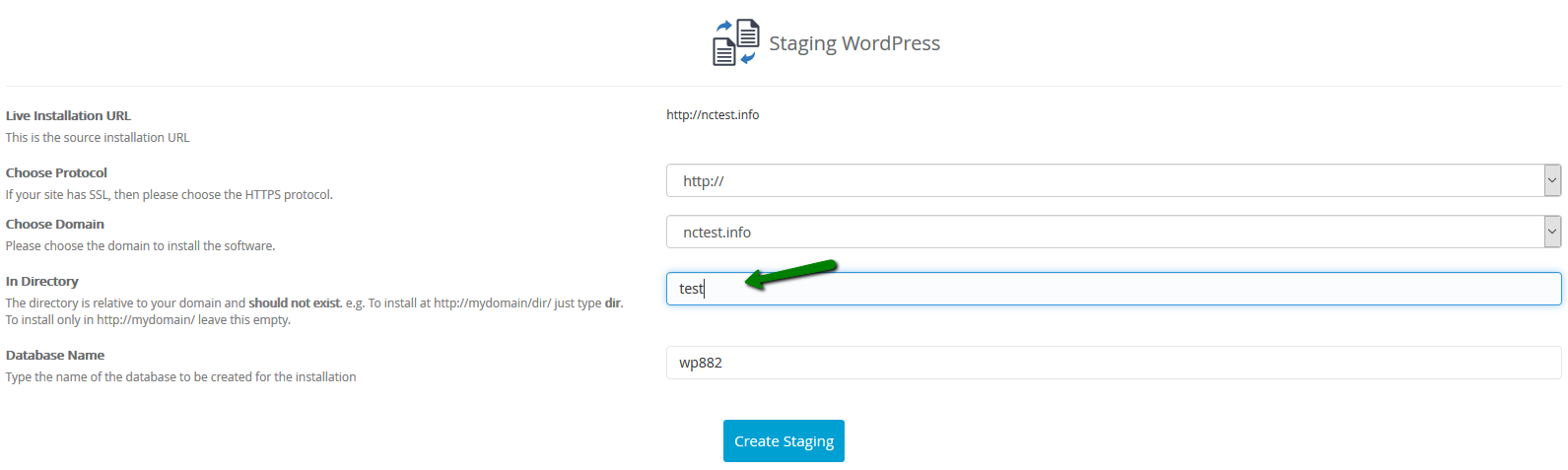Image resolution: width=1568 pixels, height=470 pixels.
Task: Click the In Directory label
Action: tap(42, 281)
